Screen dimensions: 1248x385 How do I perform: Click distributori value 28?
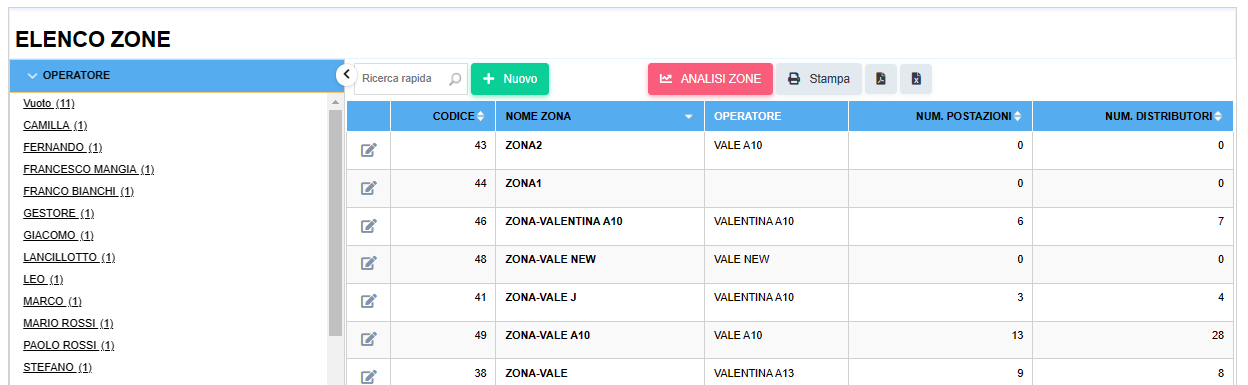[1217, 335]
